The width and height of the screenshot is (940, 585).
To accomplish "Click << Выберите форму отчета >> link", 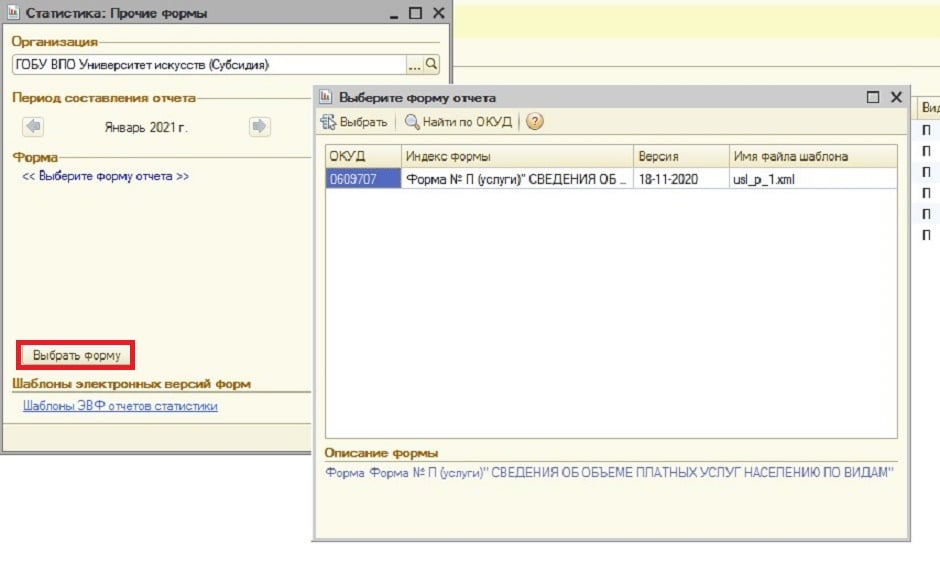I will point(106,176).
